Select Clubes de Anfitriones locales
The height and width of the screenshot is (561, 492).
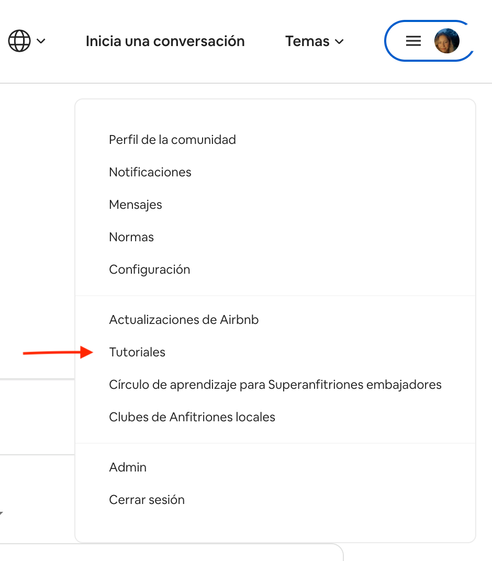pos(192,417)
